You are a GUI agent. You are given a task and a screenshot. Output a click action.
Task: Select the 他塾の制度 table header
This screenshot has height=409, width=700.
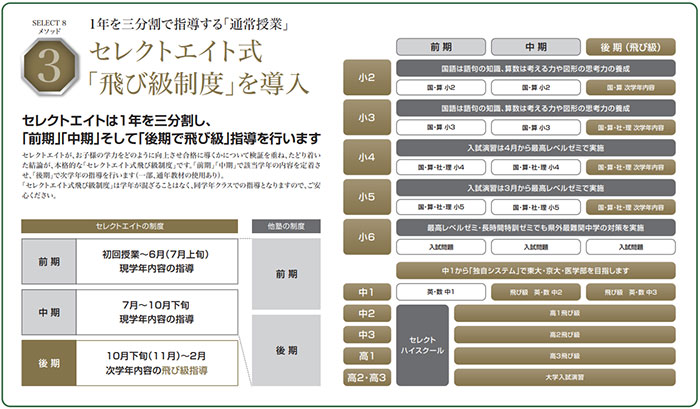point(286,226)
